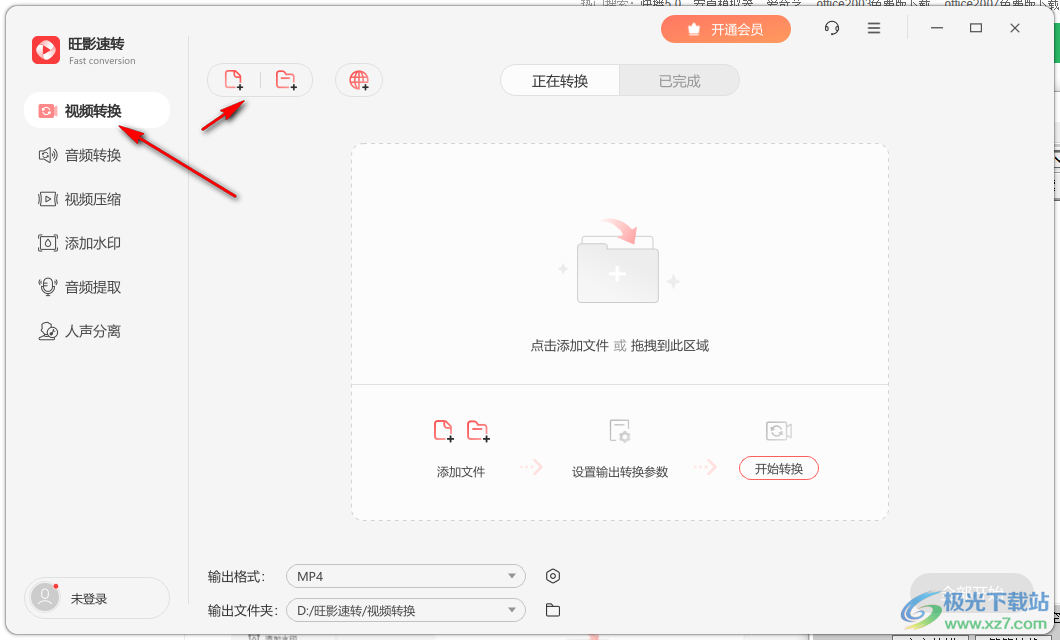Expand the 输出格式 MP4 dropdown
Screen dimensions: 1060x640
tap(405, 576)
